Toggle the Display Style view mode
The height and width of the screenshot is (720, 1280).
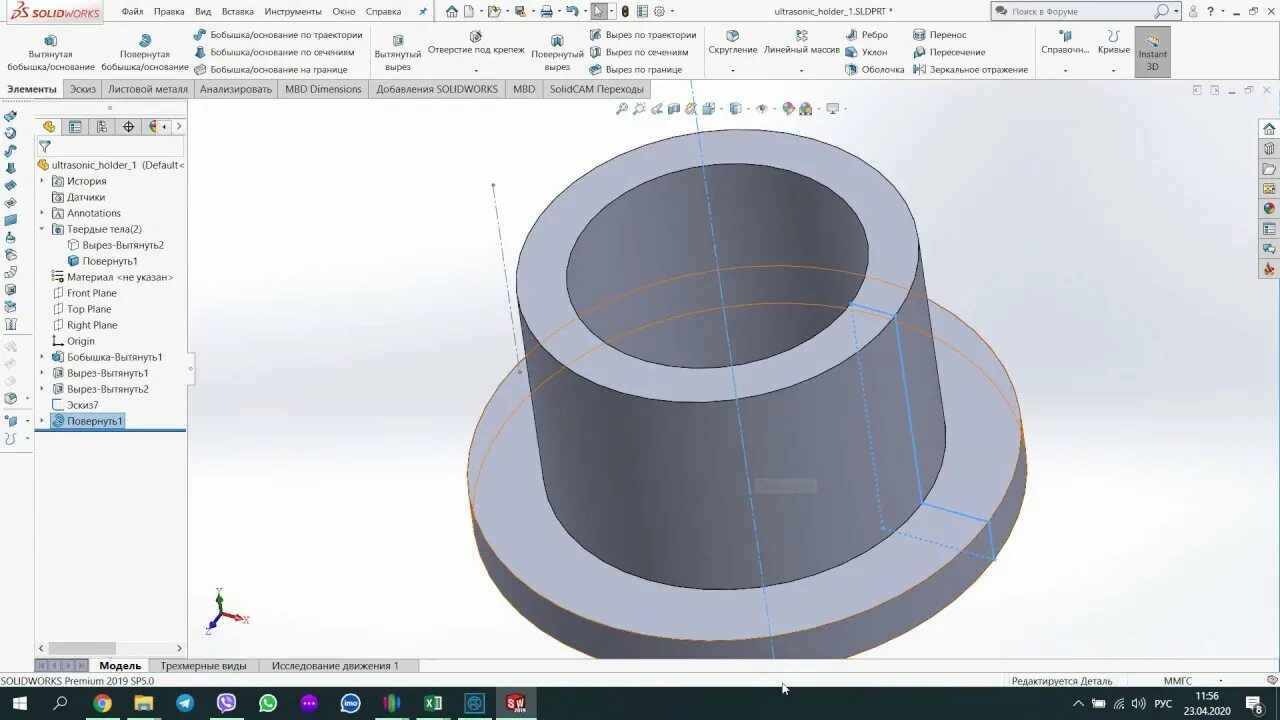(x=735, y=108)
